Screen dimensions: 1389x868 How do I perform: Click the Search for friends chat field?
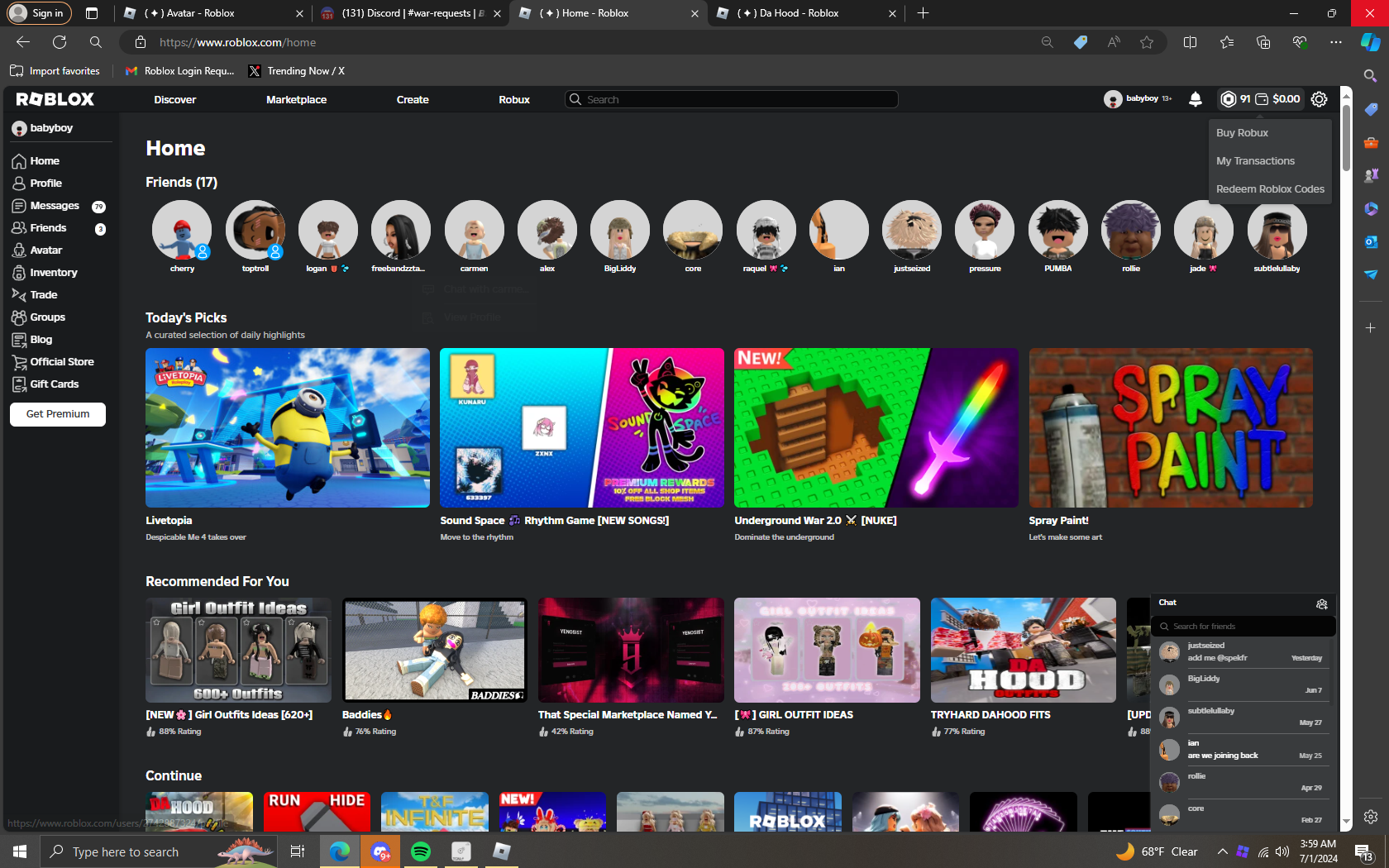coord(1243,627)
